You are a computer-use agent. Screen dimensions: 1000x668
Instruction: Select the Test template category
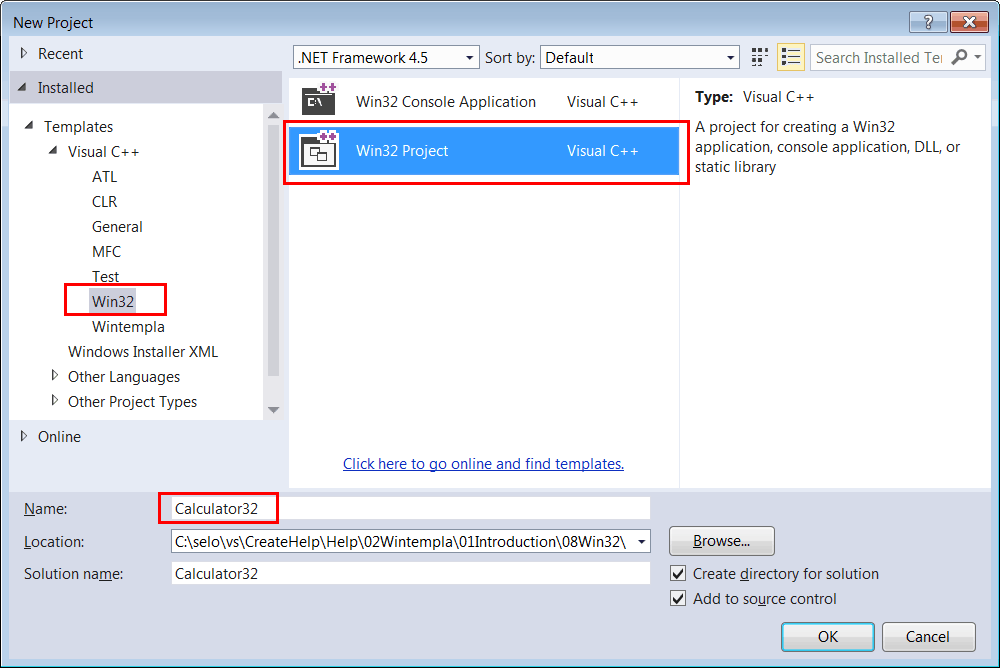[x=105, y=276]
